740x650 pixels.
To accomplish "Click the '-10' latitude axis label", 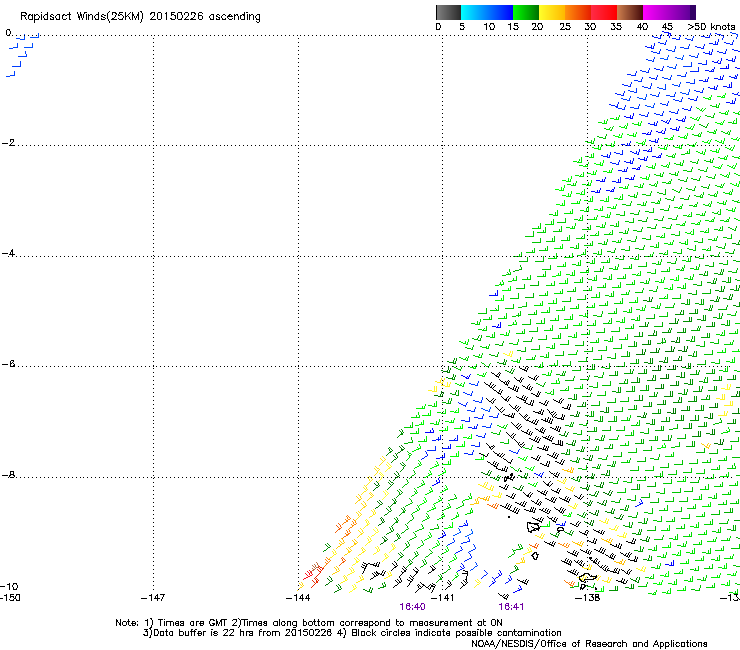I will (9, 586).
